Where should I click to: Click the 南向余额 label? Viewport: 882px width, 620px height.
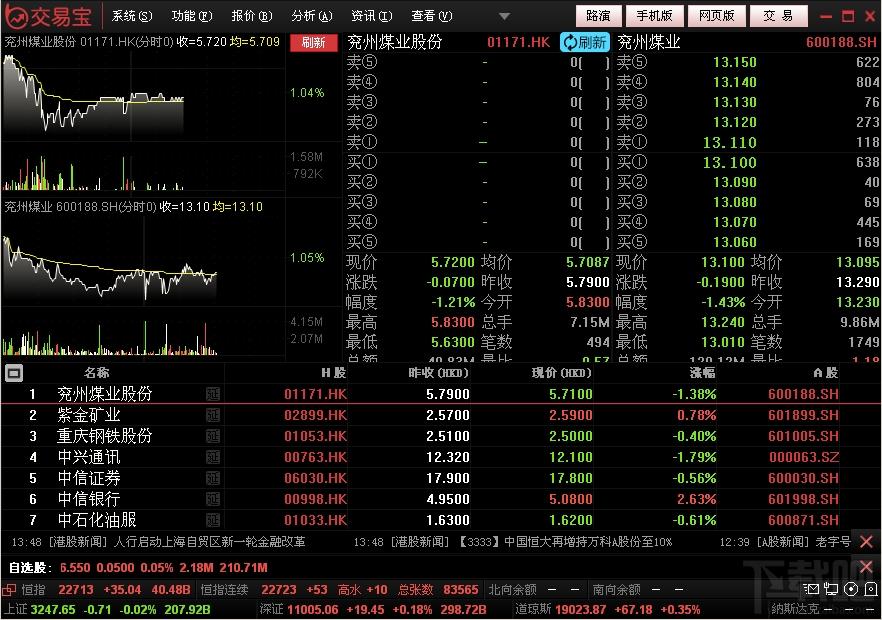(616, 590)
